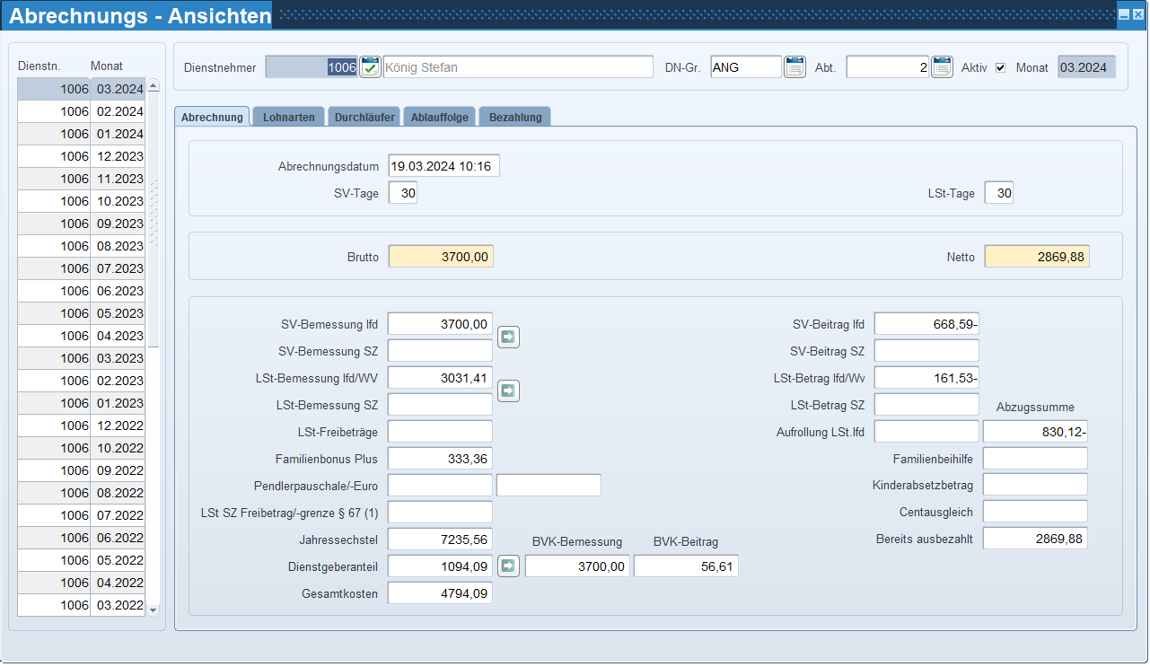Select list row for month 09.2023
The image size is (1150, 667).
coord(81,224)
